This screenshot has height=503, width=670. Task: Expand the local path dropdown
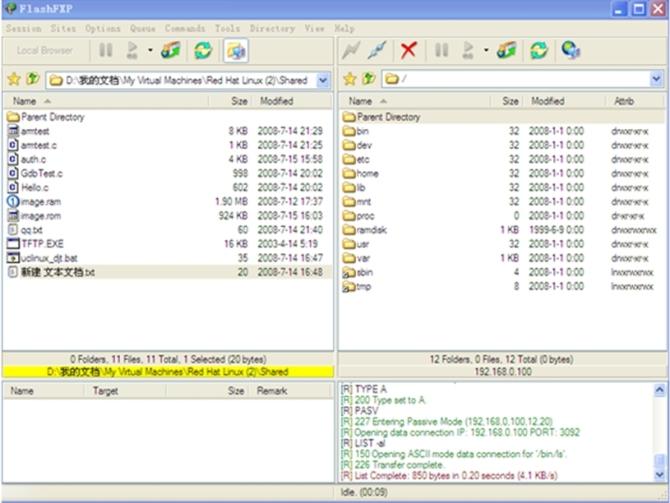323,78
